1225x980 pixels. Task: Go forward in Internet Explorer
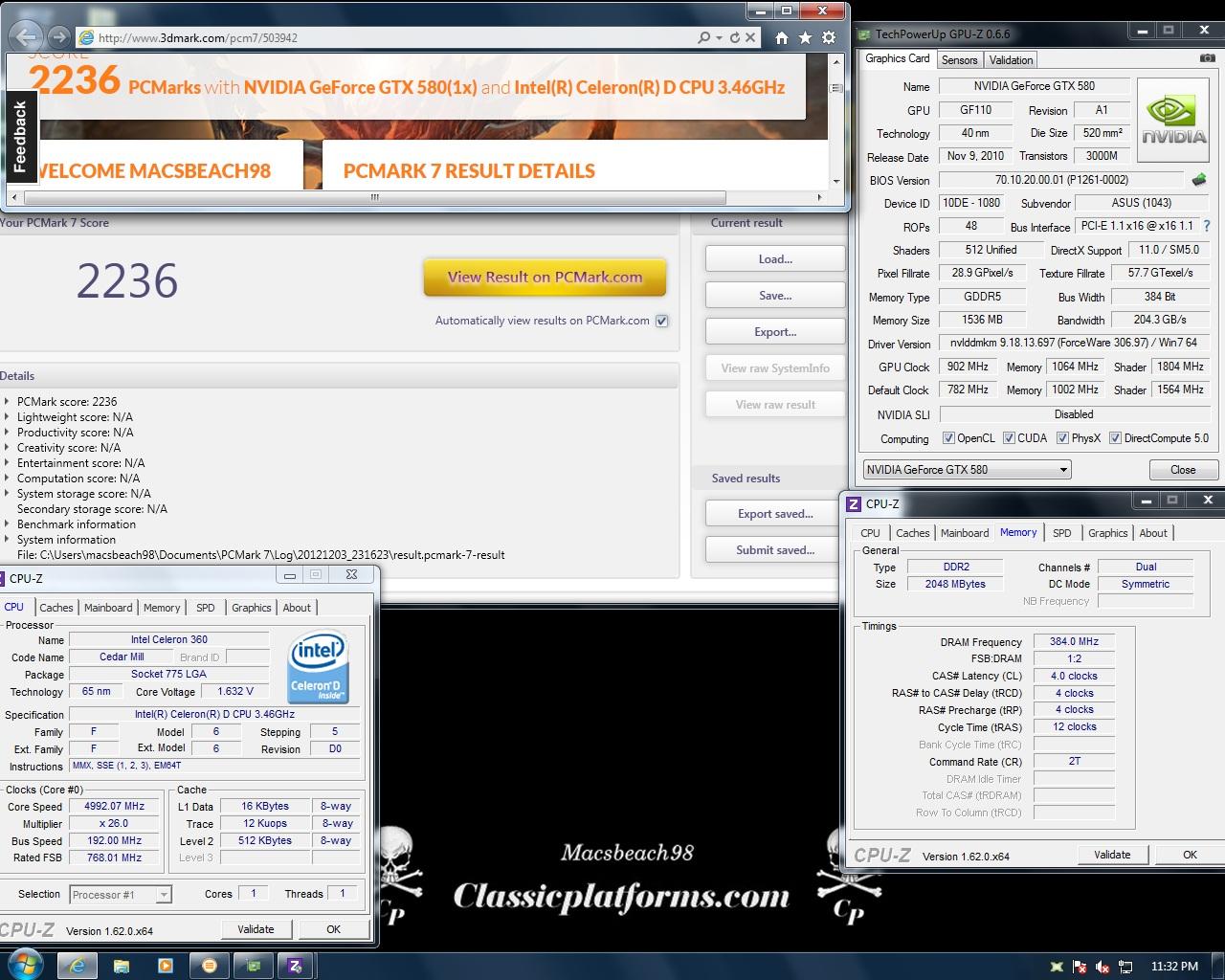[58, 37]
